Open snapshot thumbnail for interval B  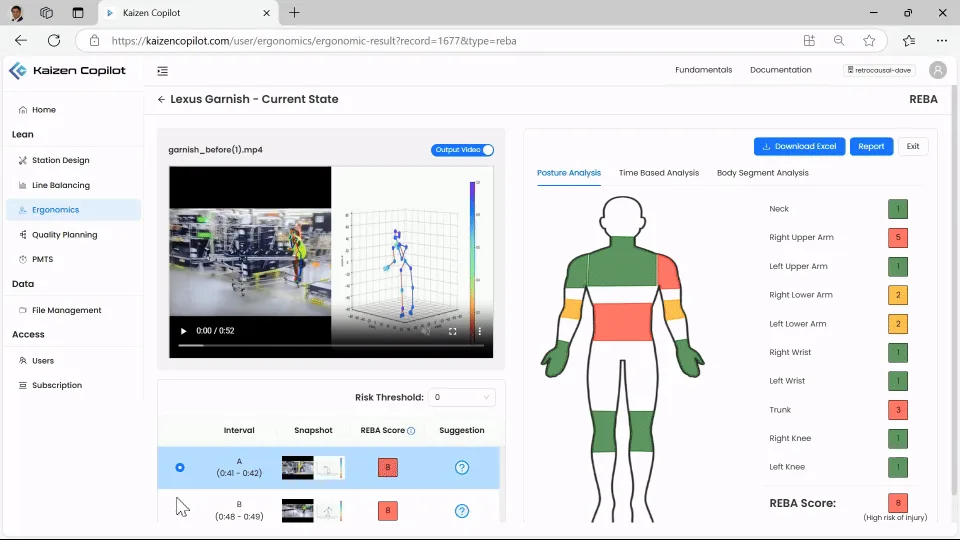pyautogui.click(x=313, y=511)
